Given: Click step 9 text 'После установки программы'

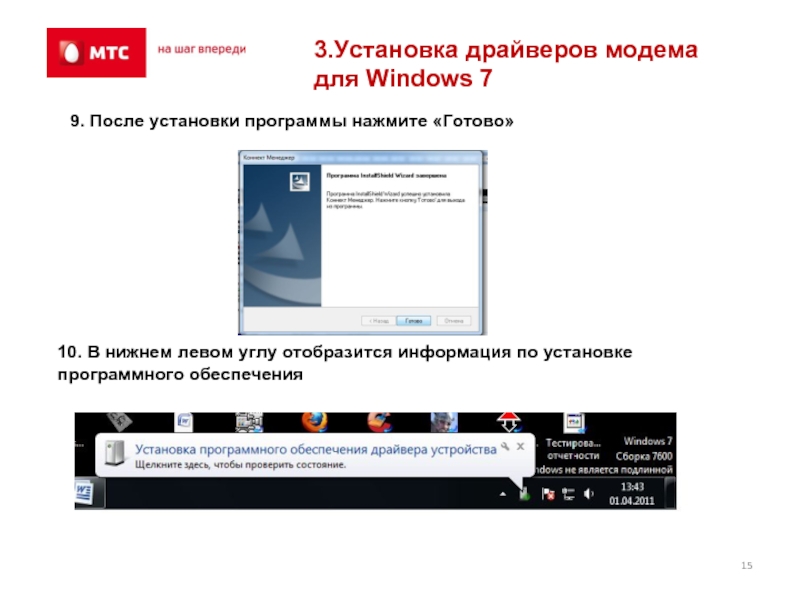Looking at the screenshot, I should coord(218,121).
